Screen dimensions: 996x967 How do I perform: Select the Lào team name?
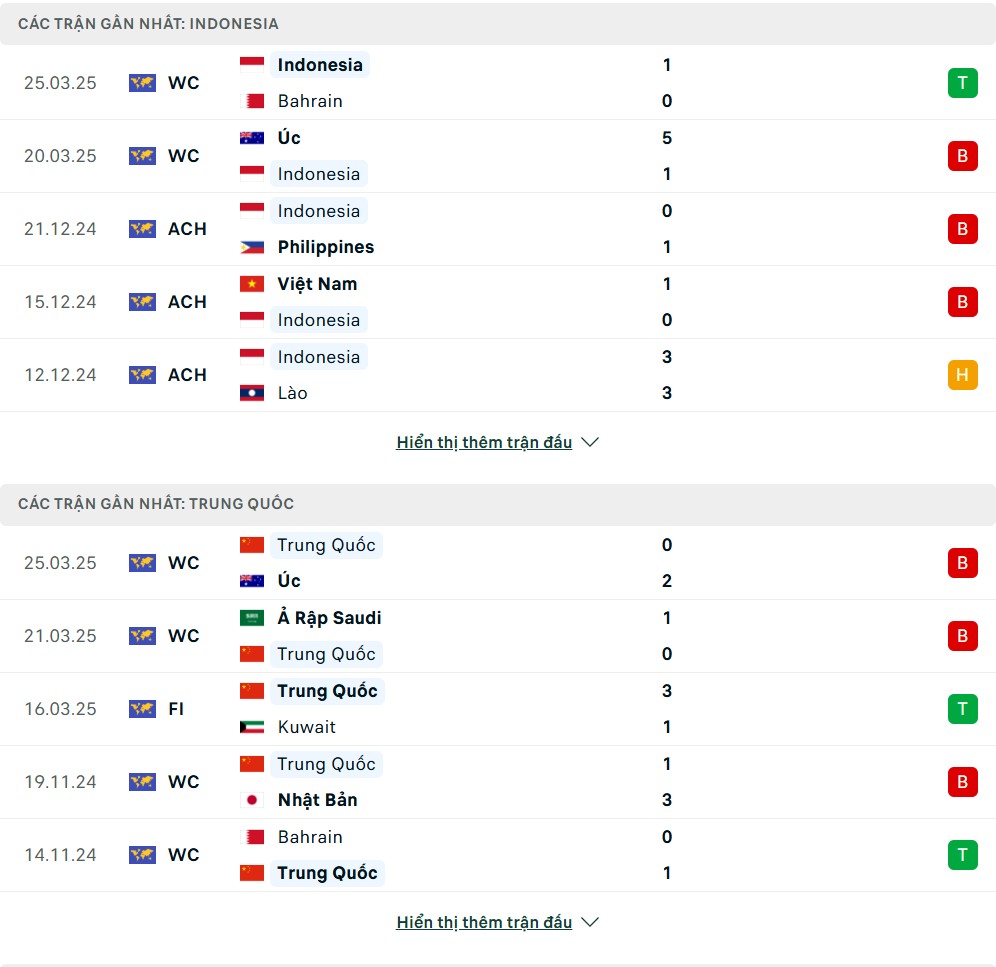pos(292,393)
